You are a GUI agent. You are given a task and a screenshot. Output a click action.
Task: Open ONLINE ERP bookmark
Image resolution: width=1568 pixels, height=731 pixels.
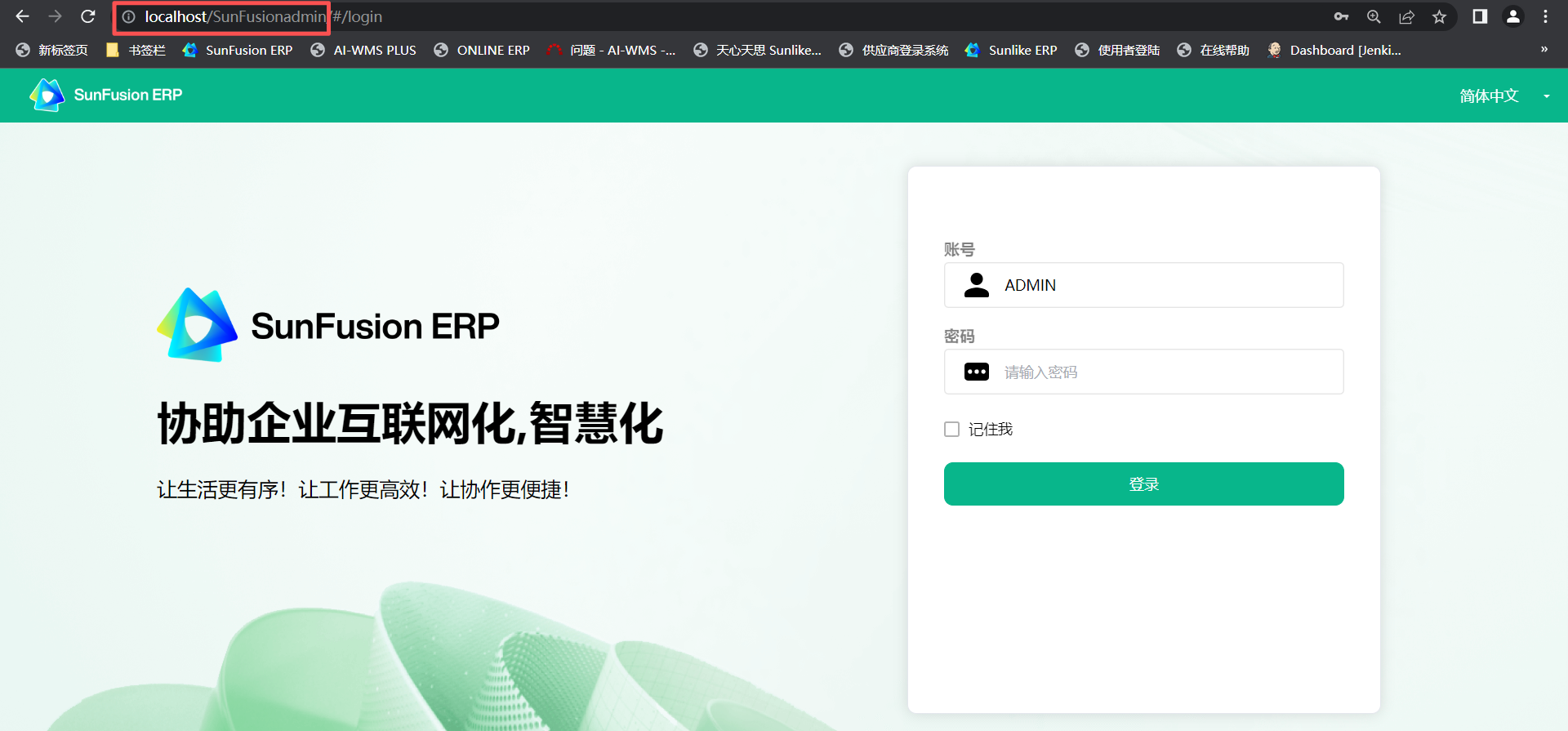tap(482, 50)
